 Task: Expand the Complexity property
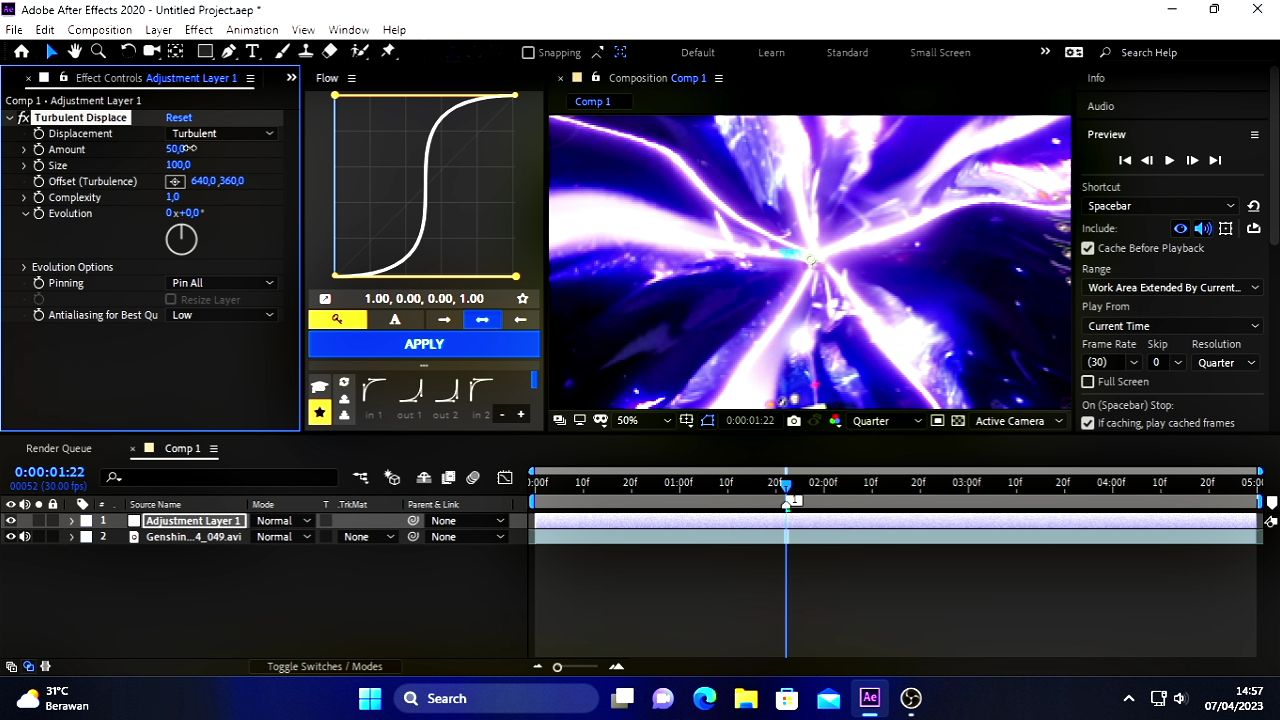pyautogui.click(x=24, y=197)
